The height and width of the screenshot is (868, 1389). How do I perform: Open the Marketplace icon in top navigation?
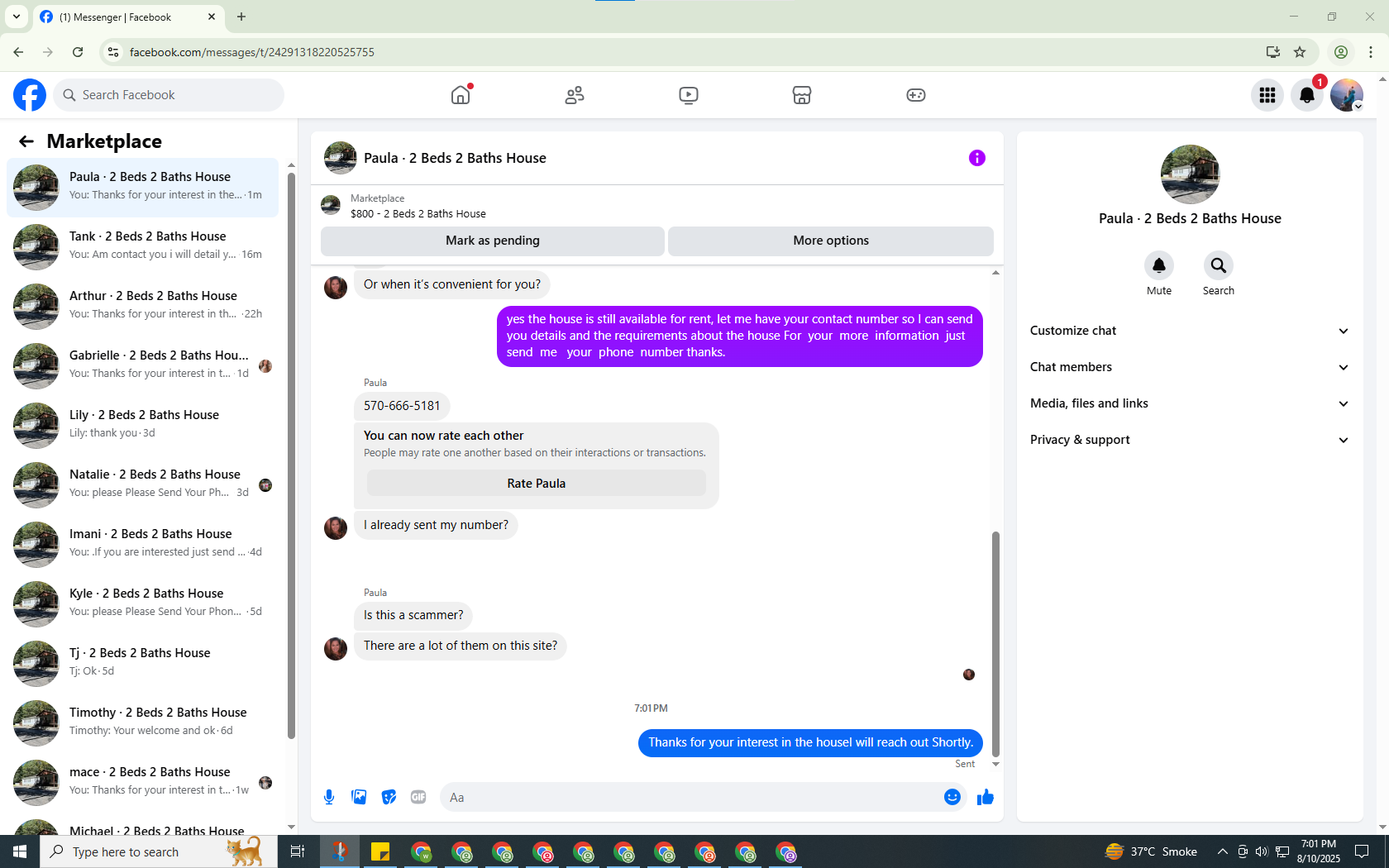click(x=802, y=95)
